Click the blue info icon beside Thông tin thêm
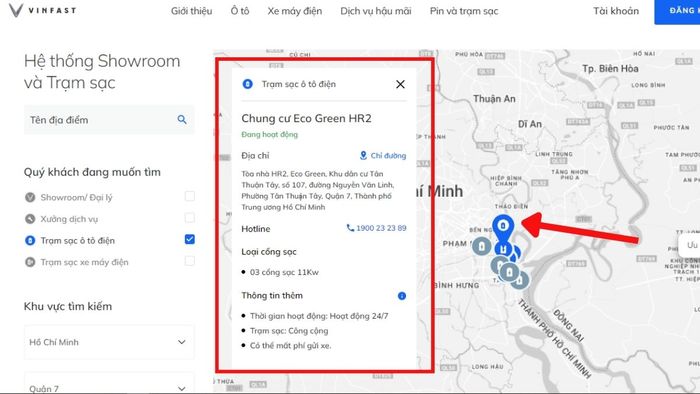Viewport: 700px width, 394px height. pyautogui.click(x=402, y=296)
